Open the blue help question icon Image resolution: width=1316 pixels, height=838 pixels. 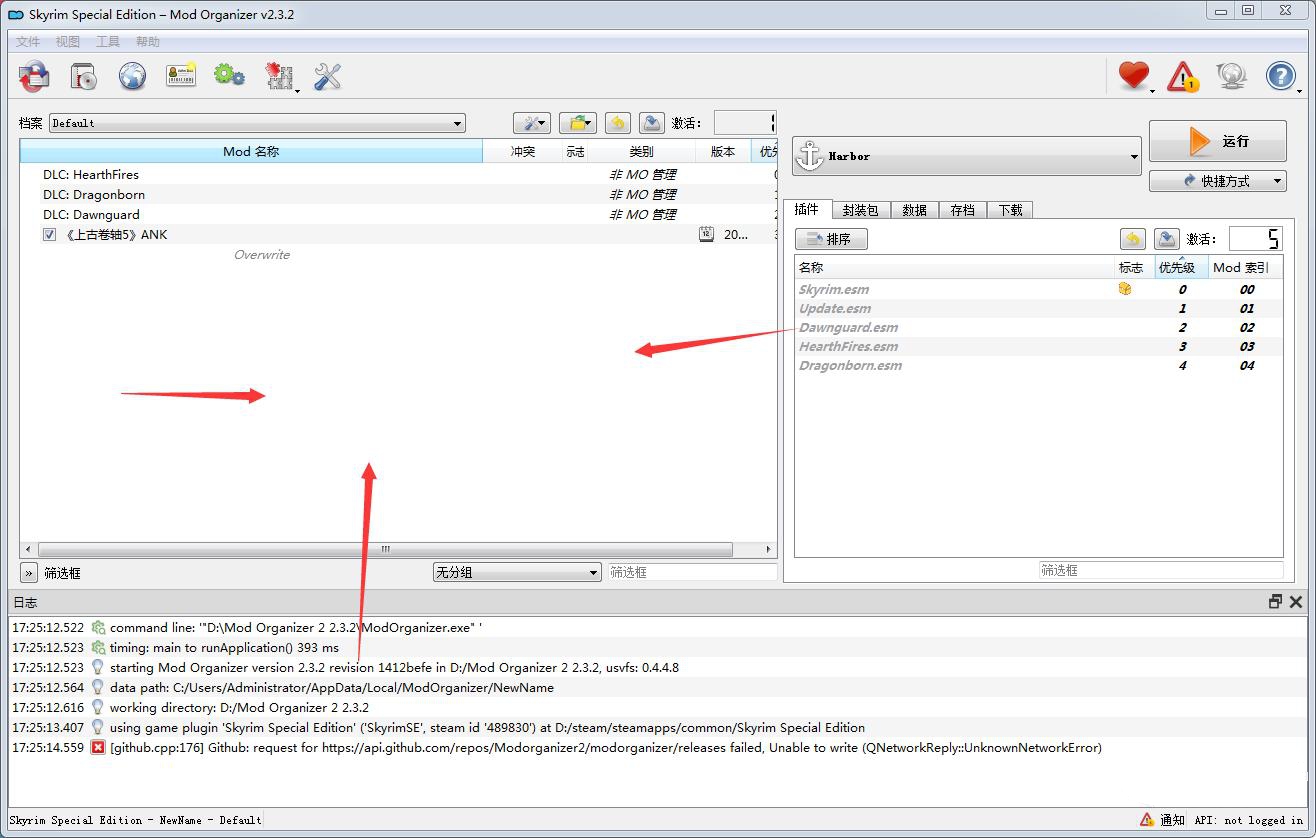pyautogui.click(x=1281, y=76)
